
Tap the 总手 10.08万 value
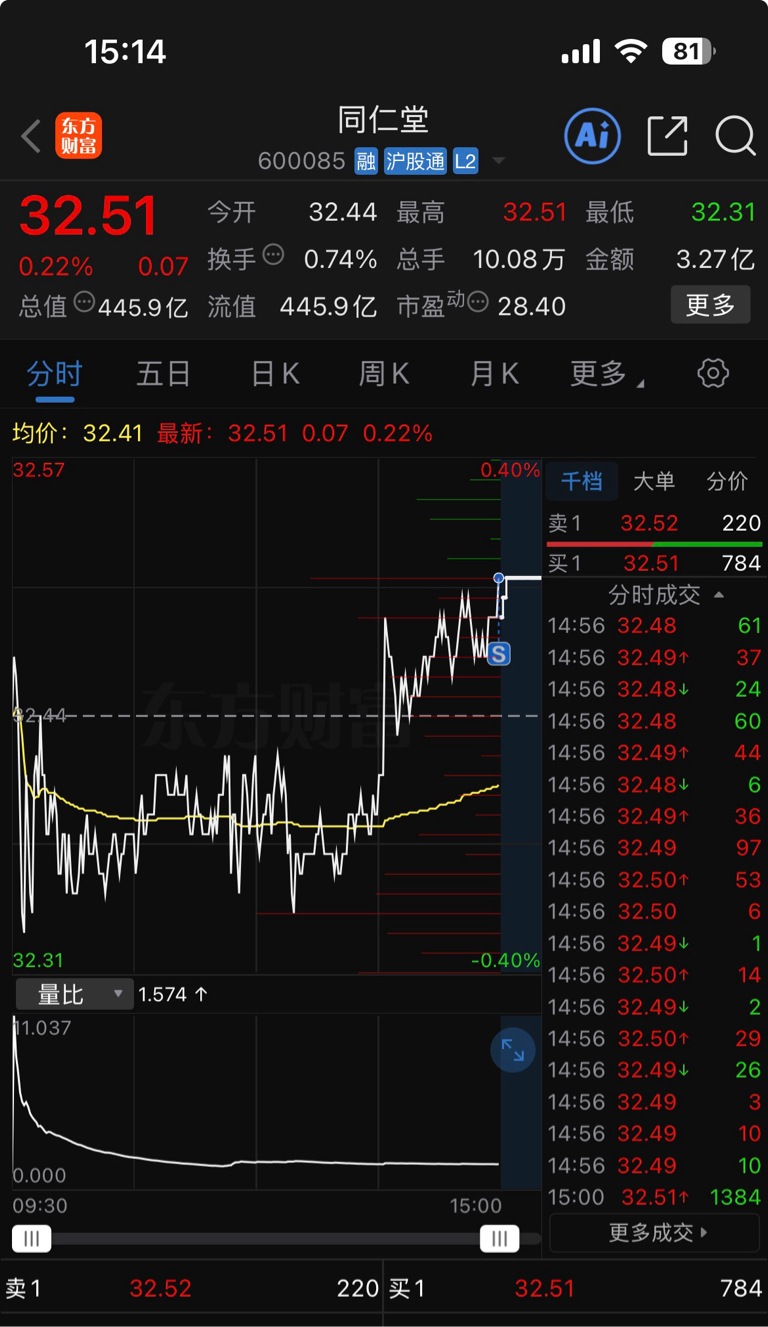click(x=519, y=260)
